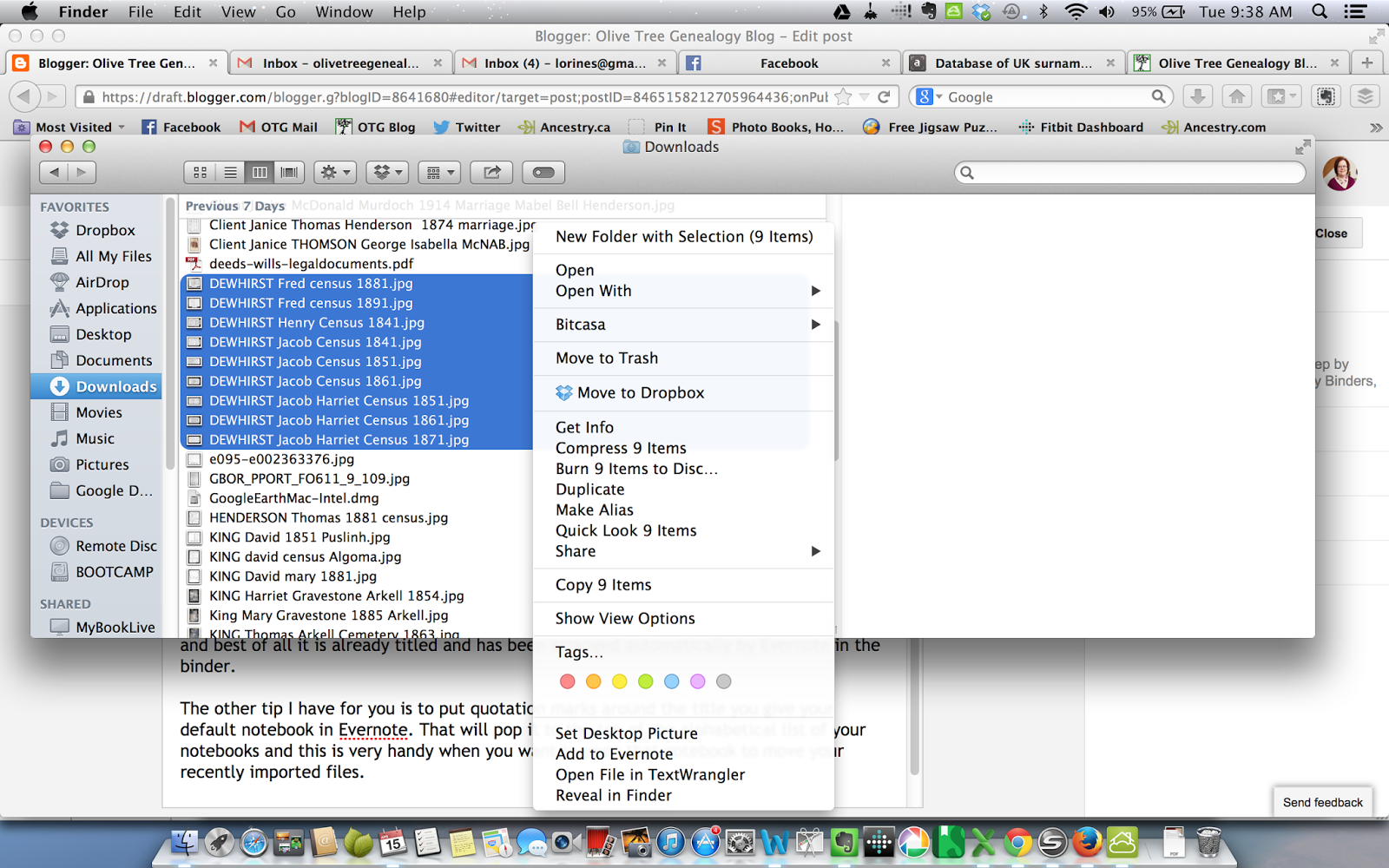Open new browser tab with plus
This screenshot has width=1389, height=868.
(1367, 62)
